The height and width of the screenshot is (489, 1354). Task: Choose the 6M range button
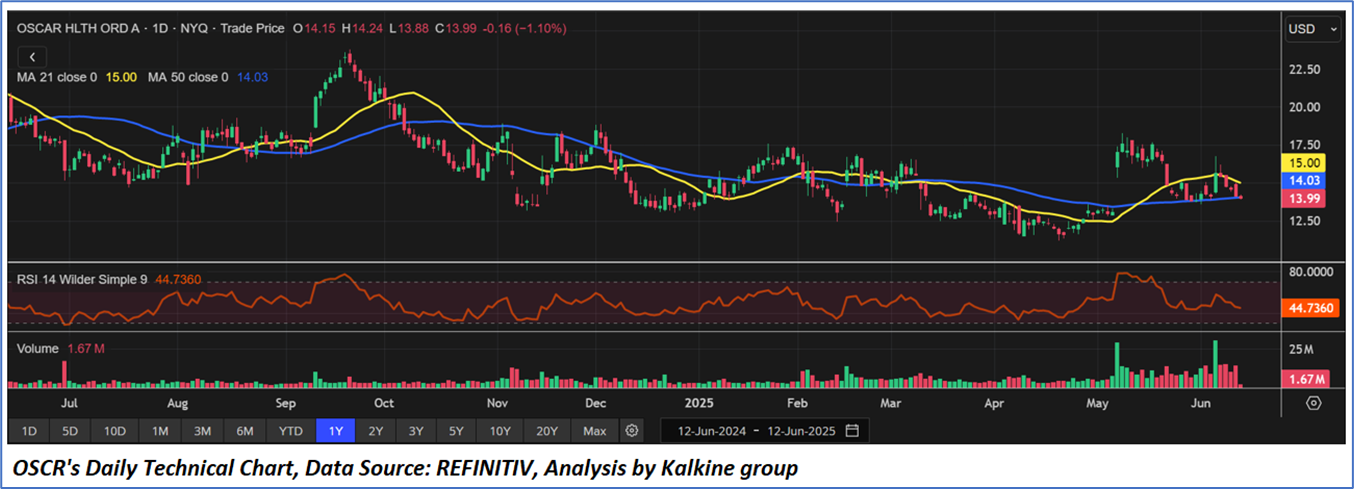(245, 431)
